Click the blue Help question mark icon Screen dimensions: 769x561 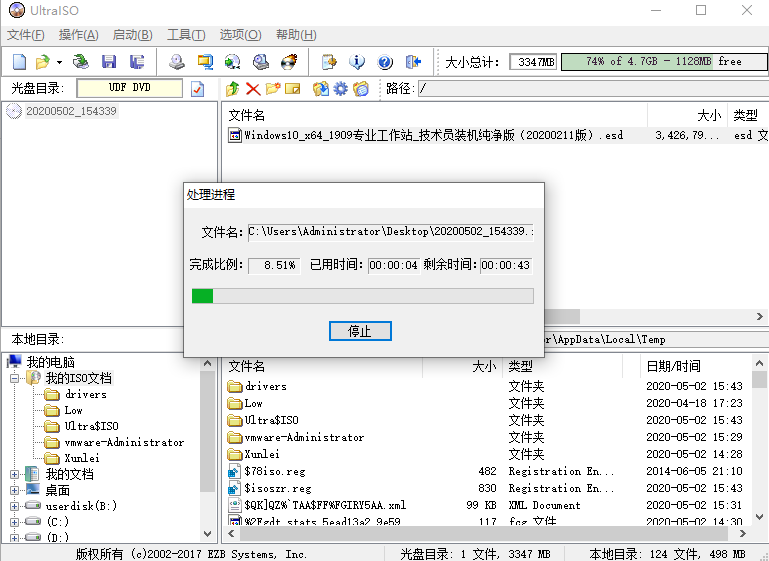pyautogui.click(x=385, y=62)
